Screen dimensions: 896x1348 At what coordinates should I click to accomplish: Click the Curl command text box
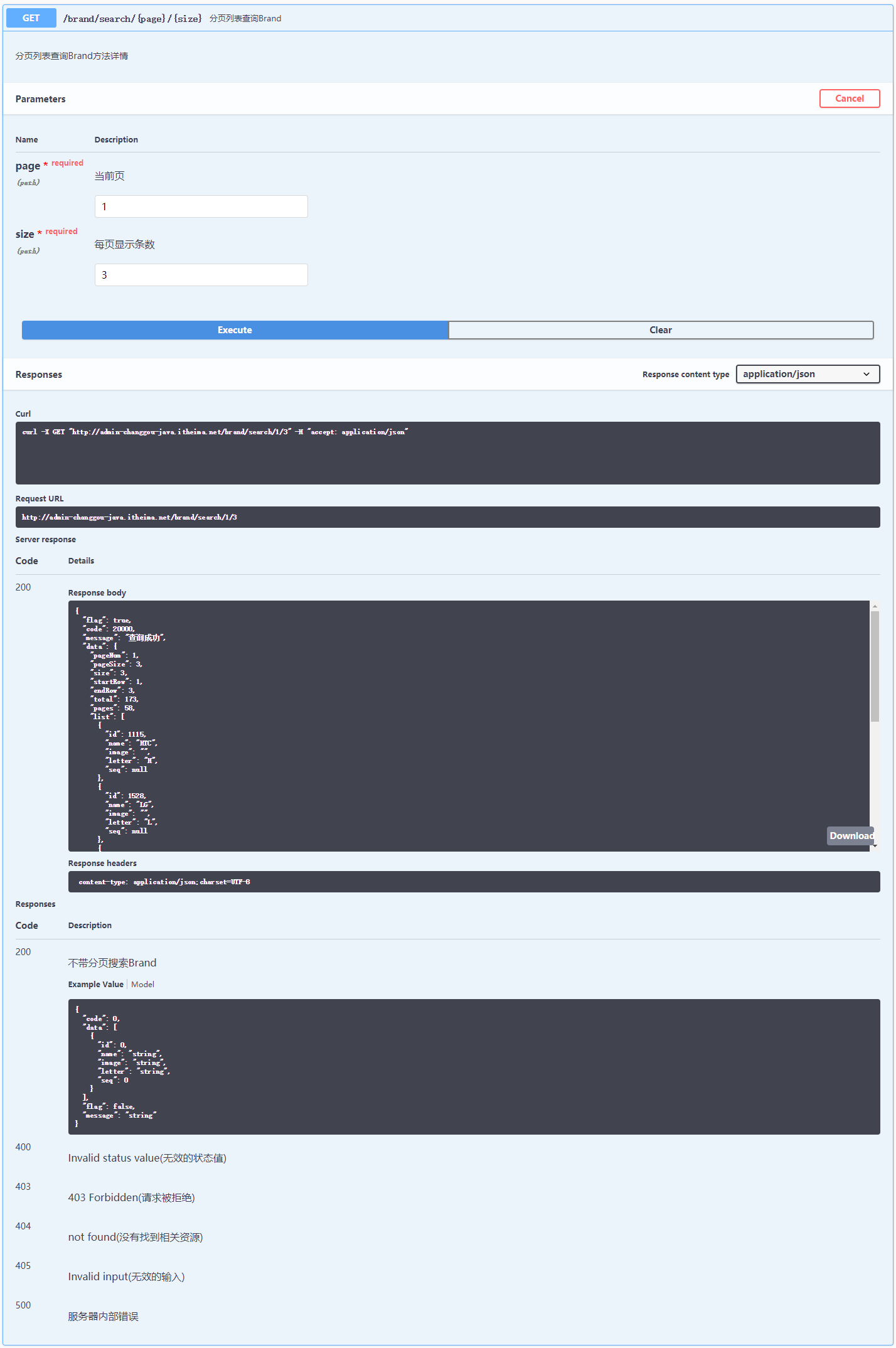pyautogui.click(x=447, y=452)
